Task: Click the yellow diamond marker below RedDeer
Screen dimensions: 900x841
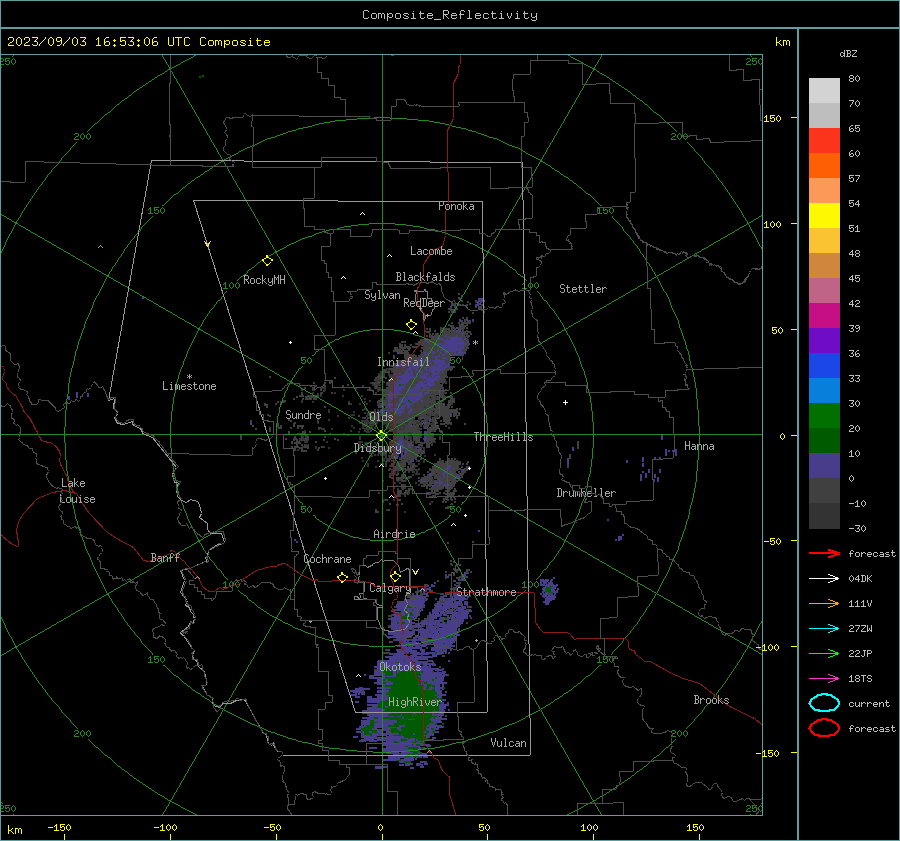Action: pyautogui.click(x=411, y=325)
